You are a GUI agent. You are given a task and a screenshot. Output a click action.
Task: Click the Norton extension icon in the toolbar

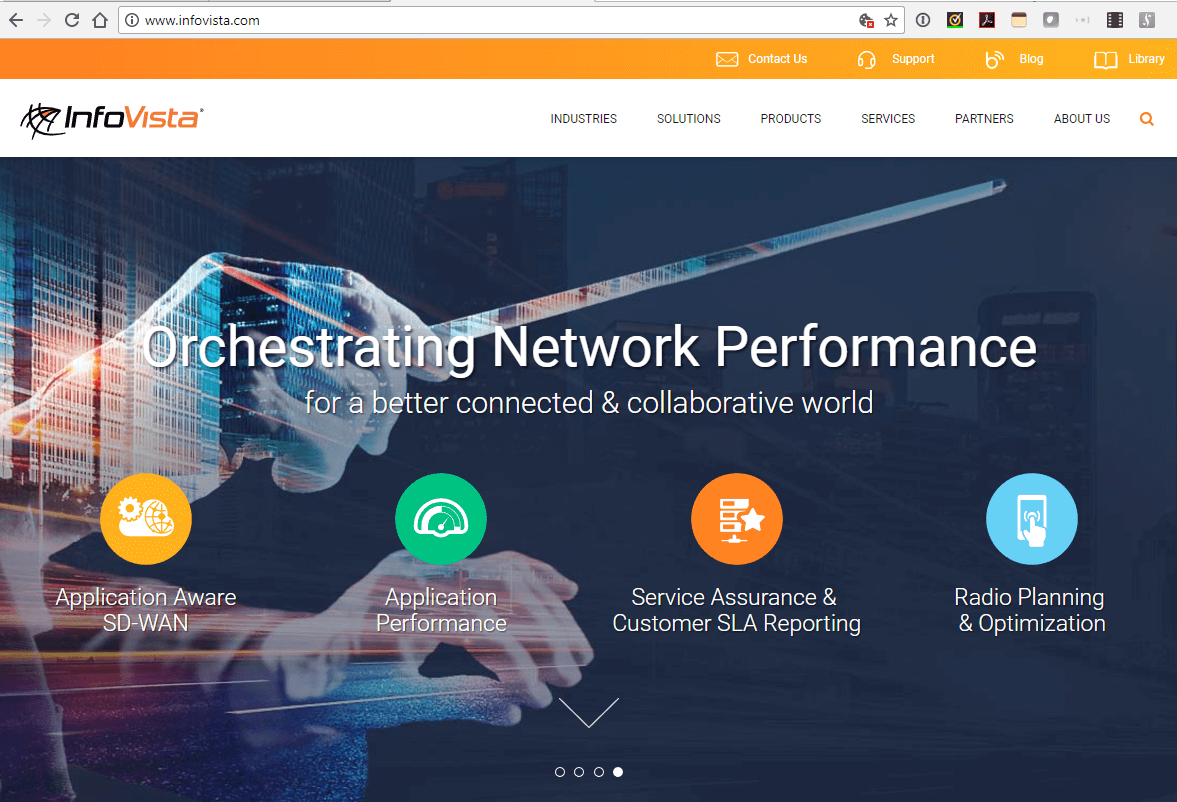click(954, 19)
